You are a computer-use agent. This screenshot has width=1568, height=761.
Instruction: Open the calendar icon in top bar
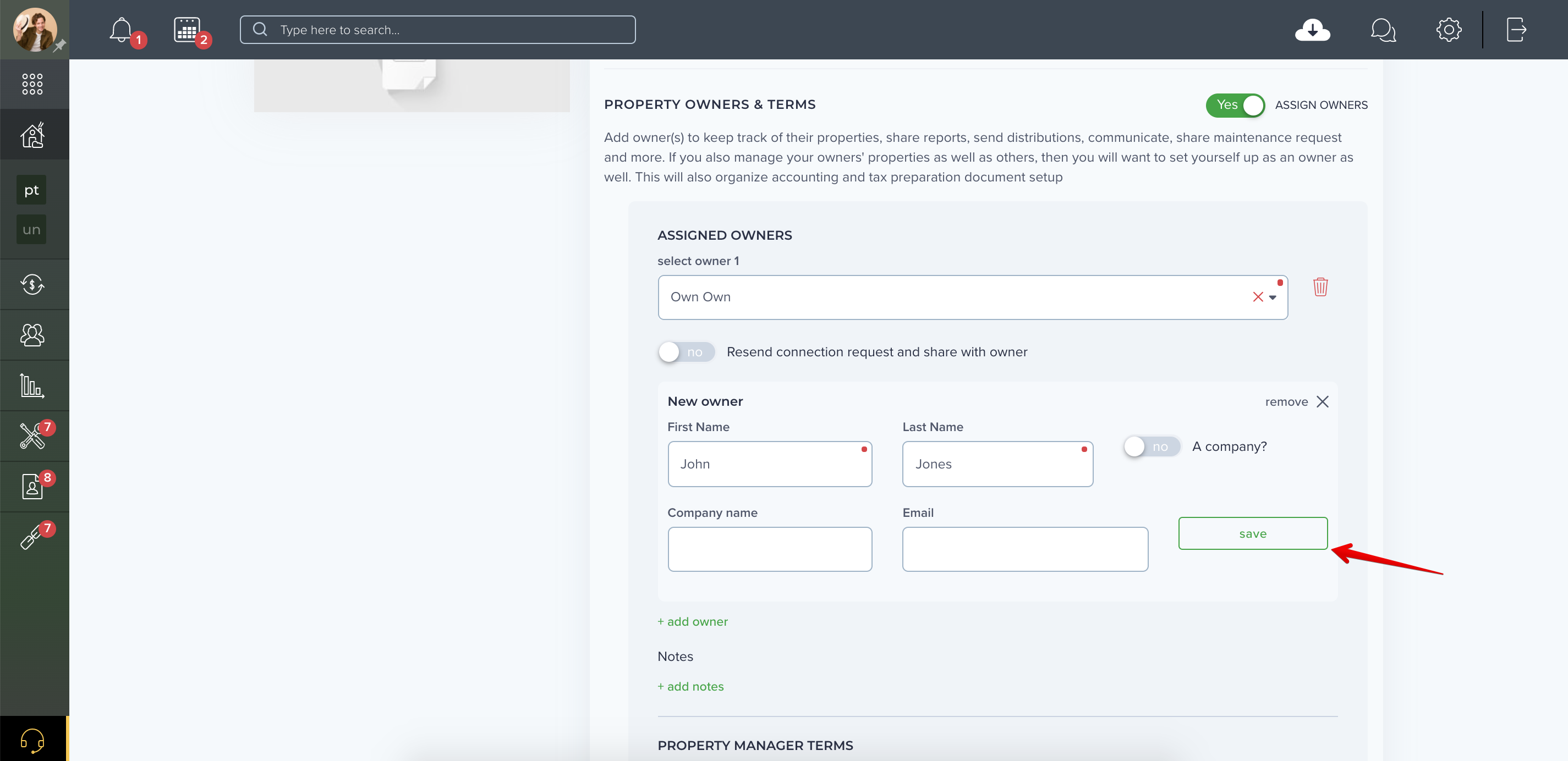(187, 30)
